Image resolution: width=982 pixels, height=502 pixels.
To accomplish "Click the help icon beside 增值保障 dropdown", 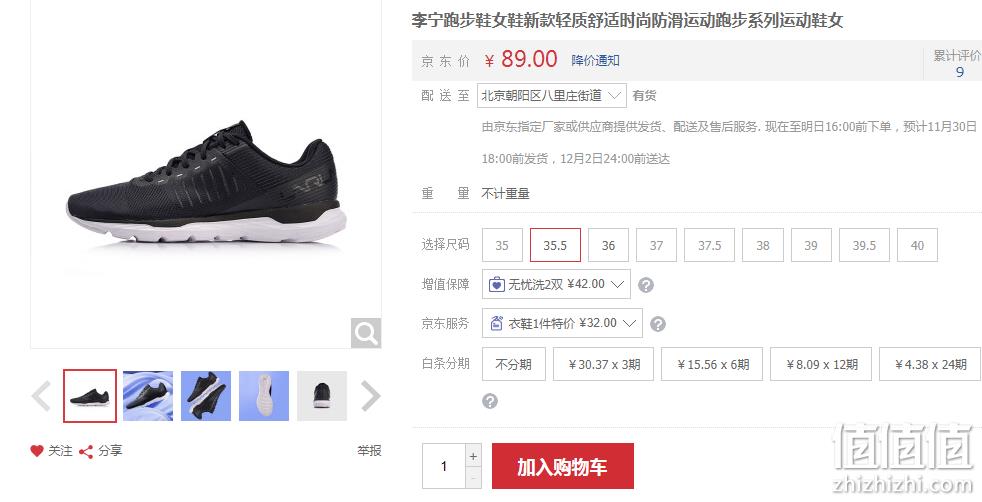I will (x=646, y=285).
